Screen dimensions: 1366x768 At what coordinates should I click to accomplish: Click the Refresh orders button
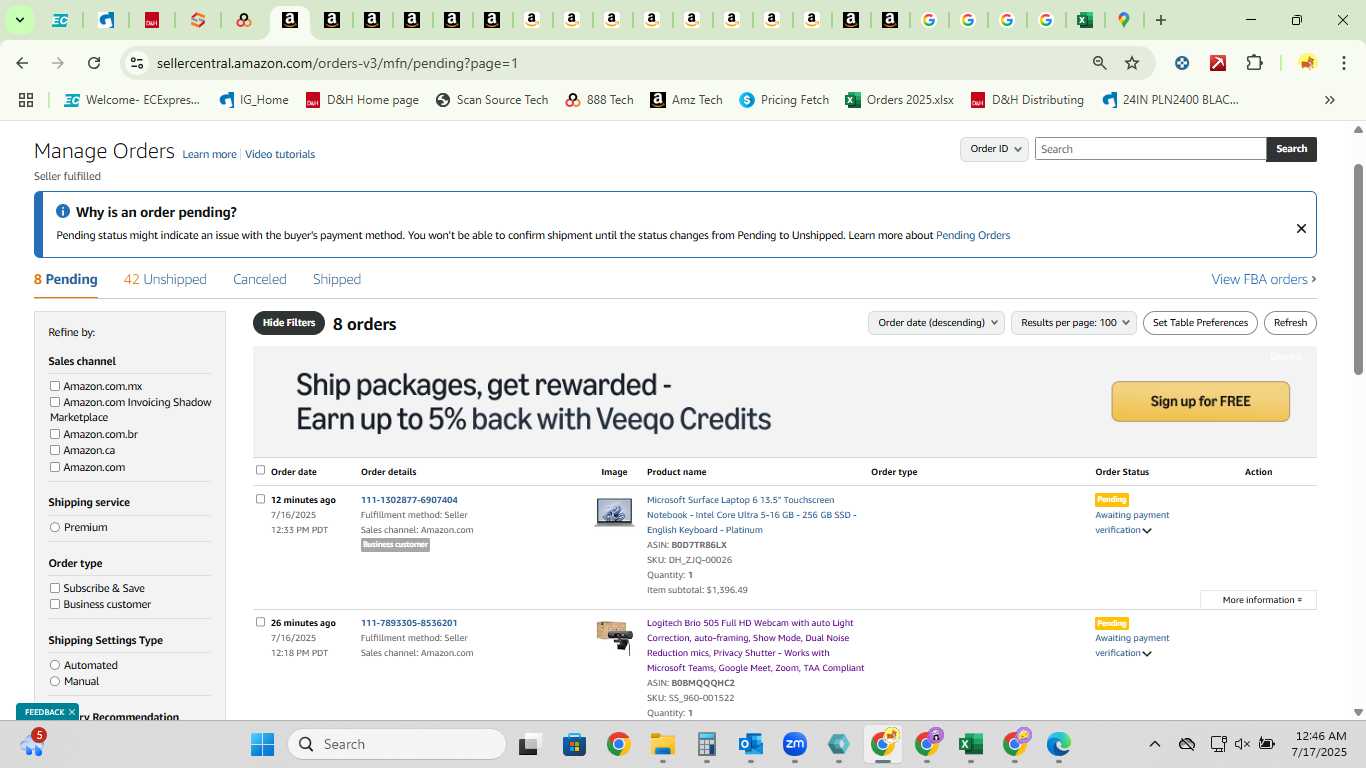point(1290,323)
